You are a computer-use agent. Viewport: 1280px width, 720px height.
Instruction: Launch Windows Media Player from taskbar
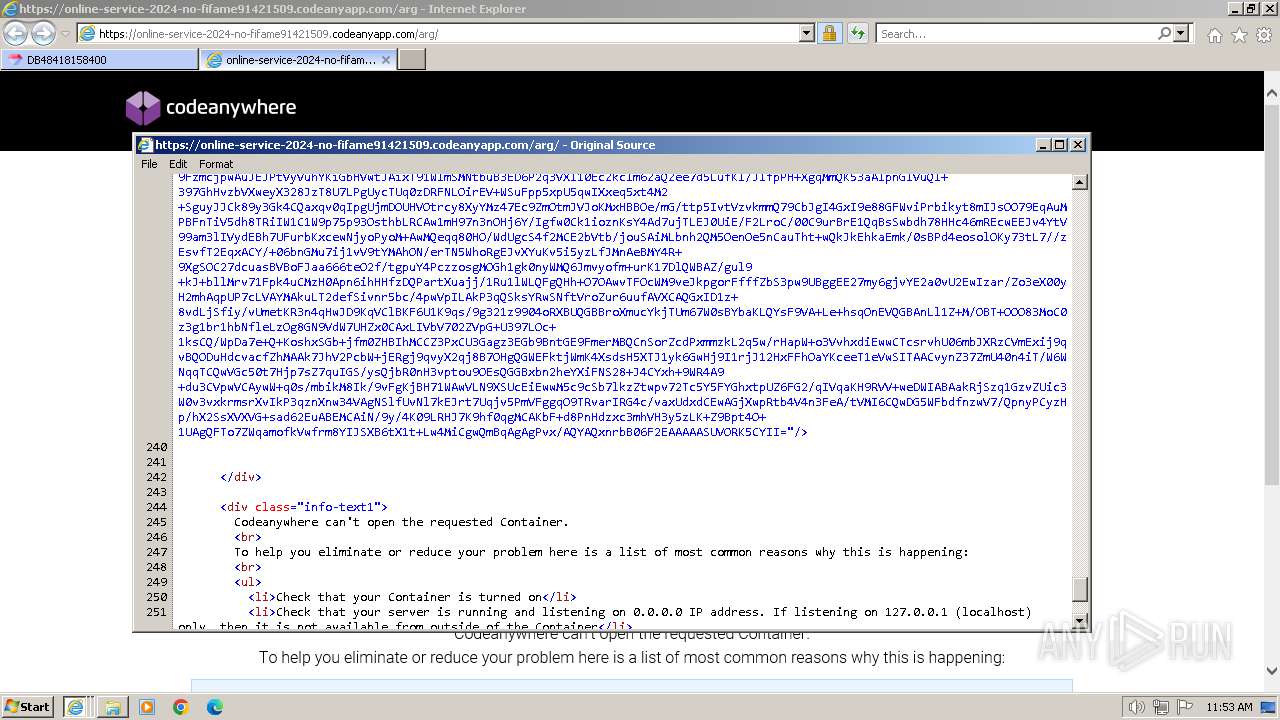point(147,706)
